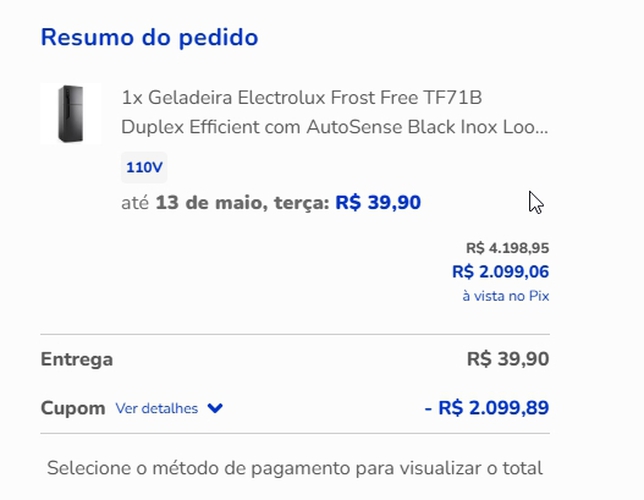Click the strikethrough price R$ 4.198,95
This screenshot has height=500, width=644.
click(x=507, y=248)
